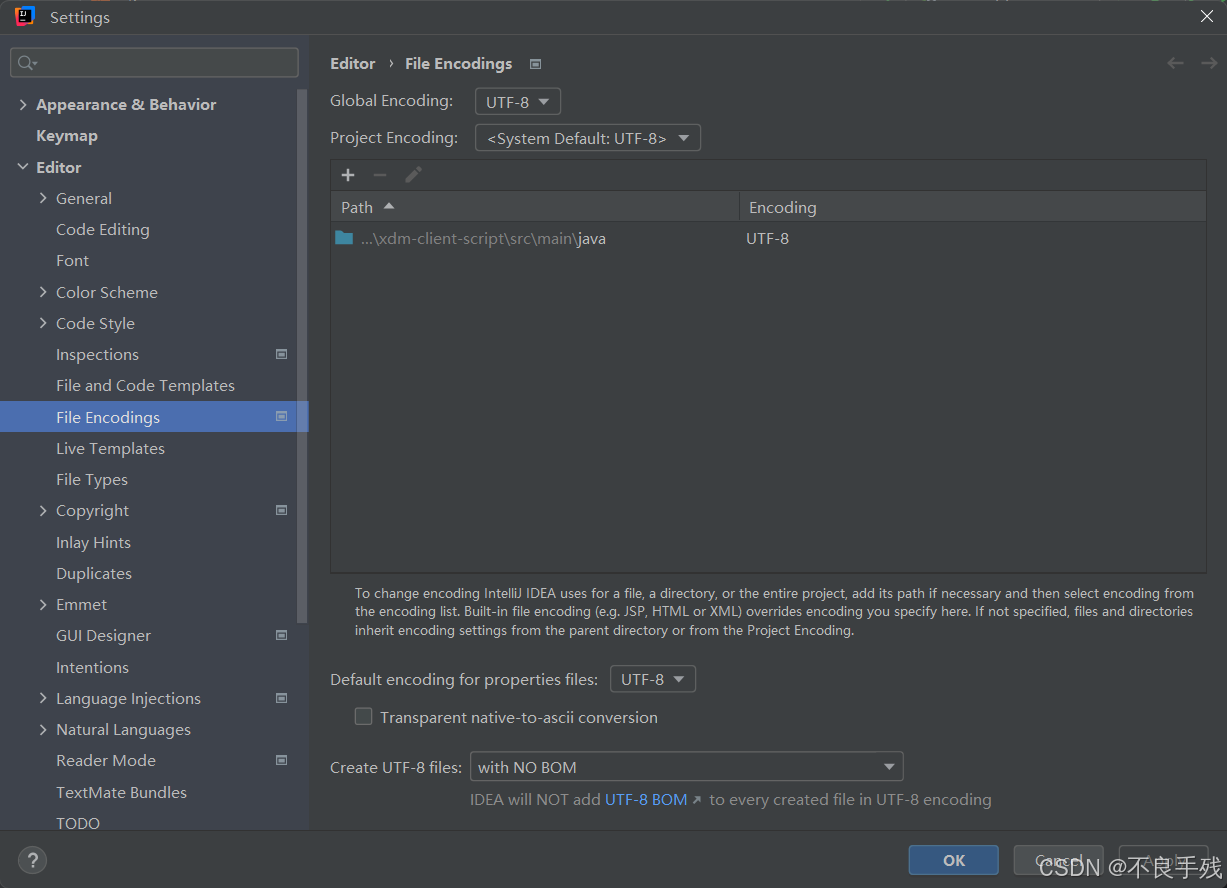Click the OK button
The width and height of the screenshot is (1227, 888).
coord(954,860)
